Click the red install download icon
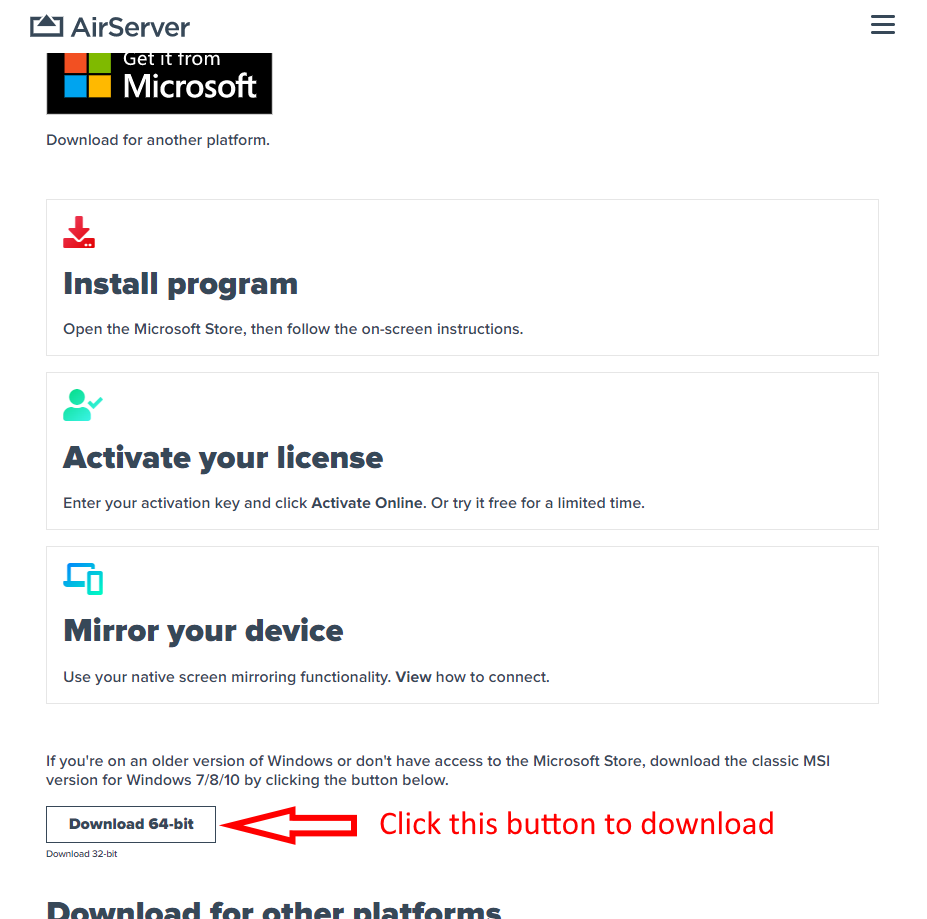The image size is (927, 919). click(79, 232)
